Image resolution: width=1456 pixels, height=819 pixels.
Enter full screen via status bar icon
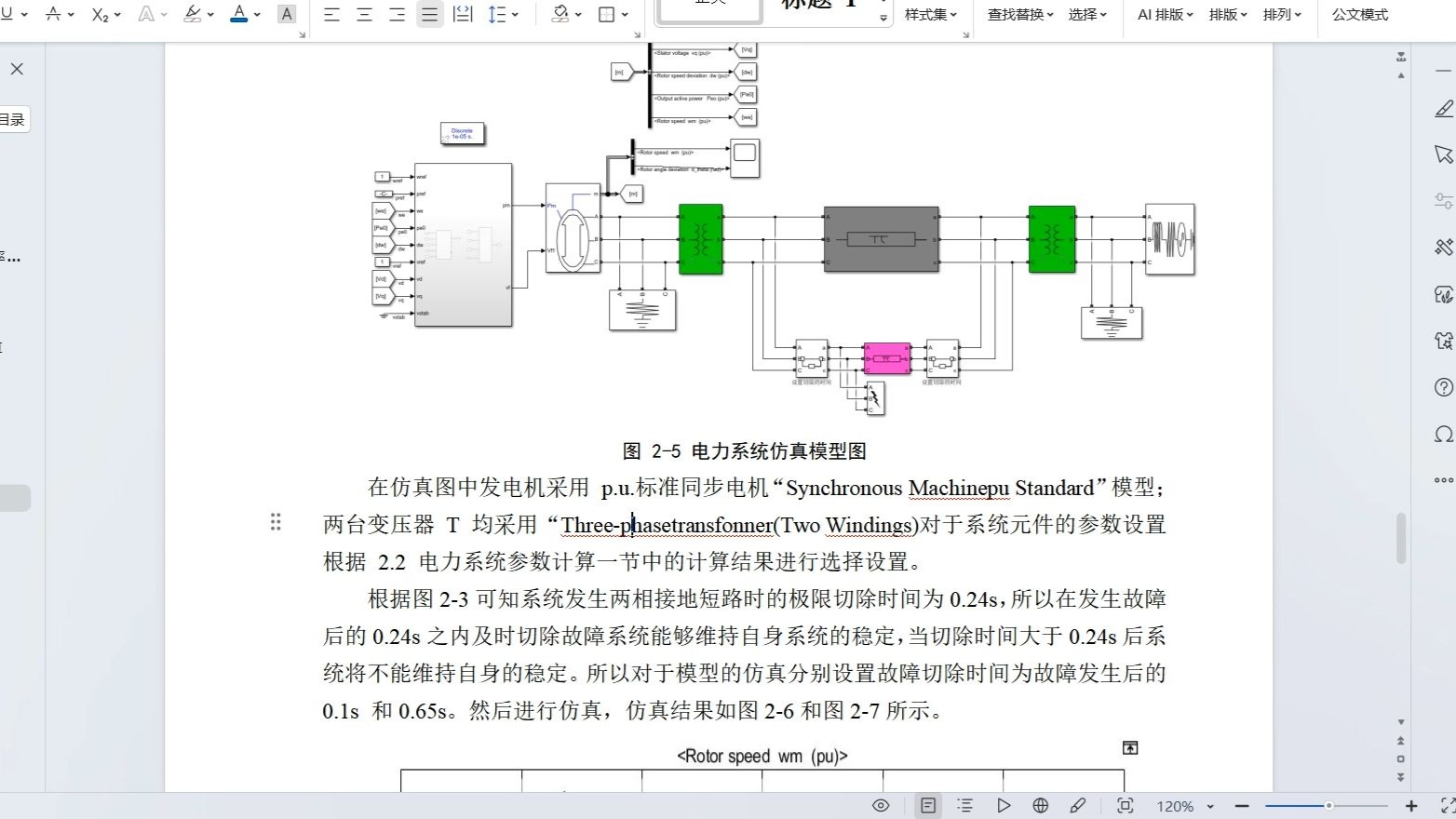point(1126,805)
